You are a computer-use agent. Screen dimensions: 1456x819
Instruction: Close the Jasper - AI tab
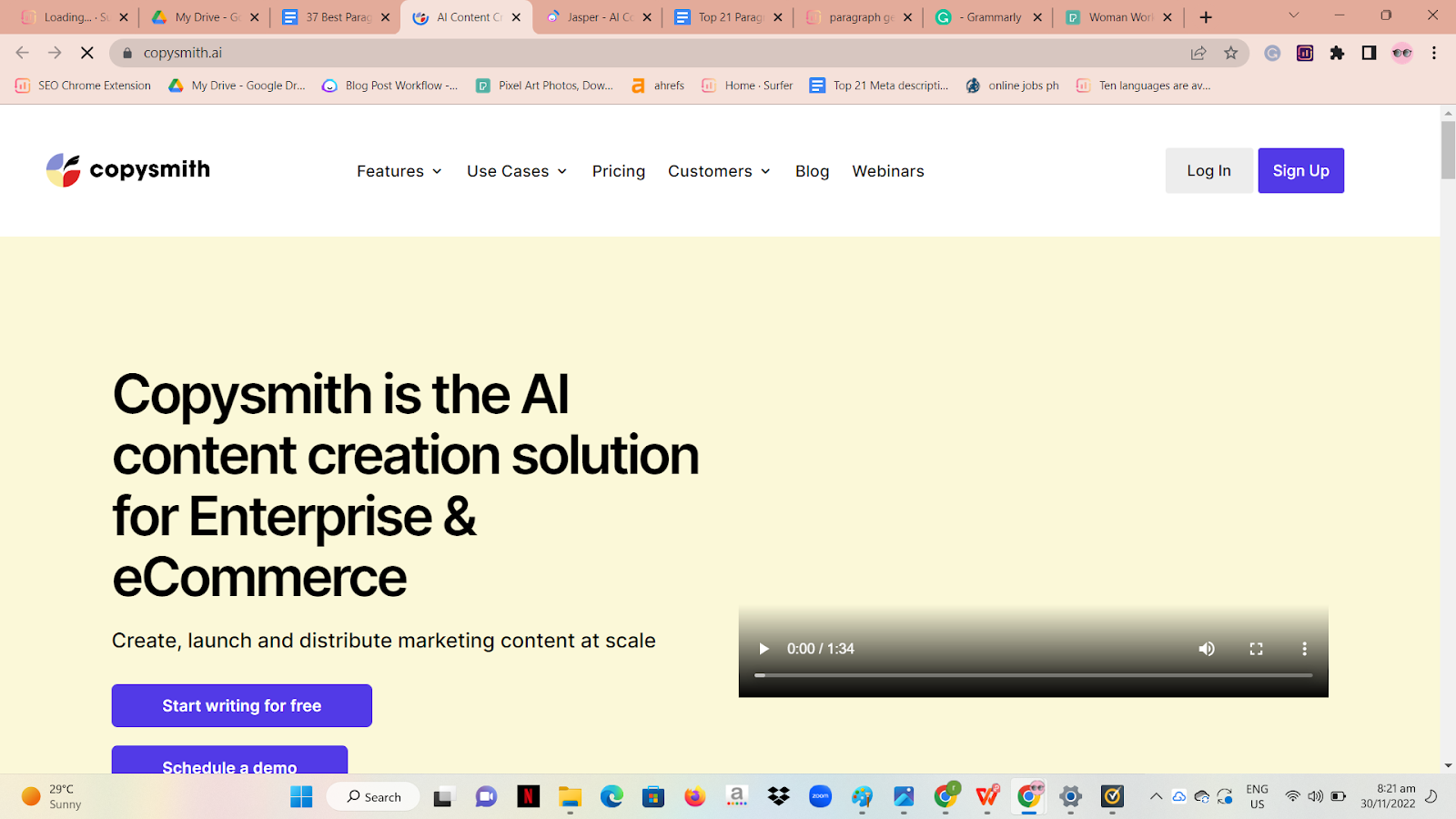tap(647, 17)
